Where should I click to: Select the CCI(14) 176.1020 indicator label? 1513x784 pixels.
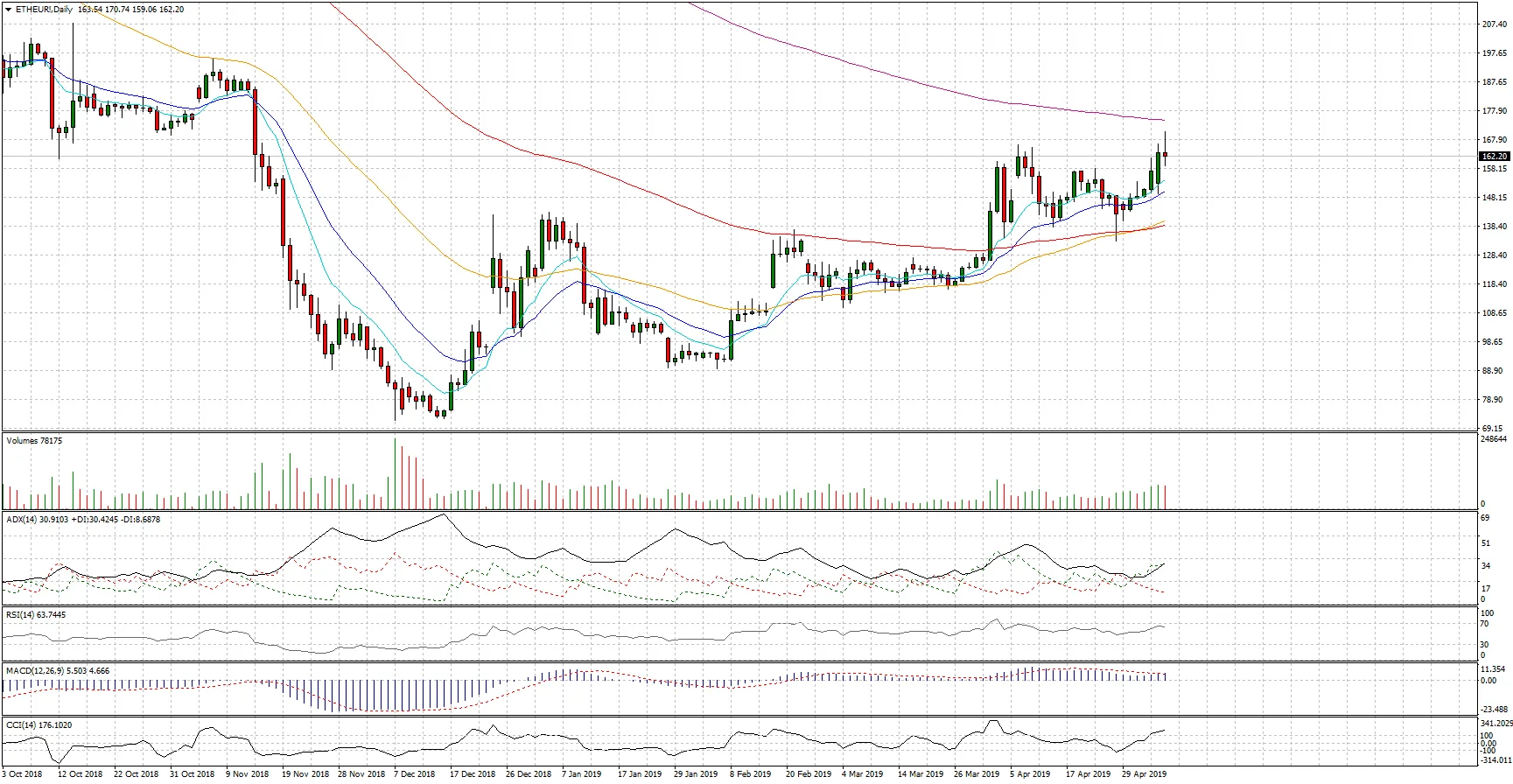click(x=39, y=725)
